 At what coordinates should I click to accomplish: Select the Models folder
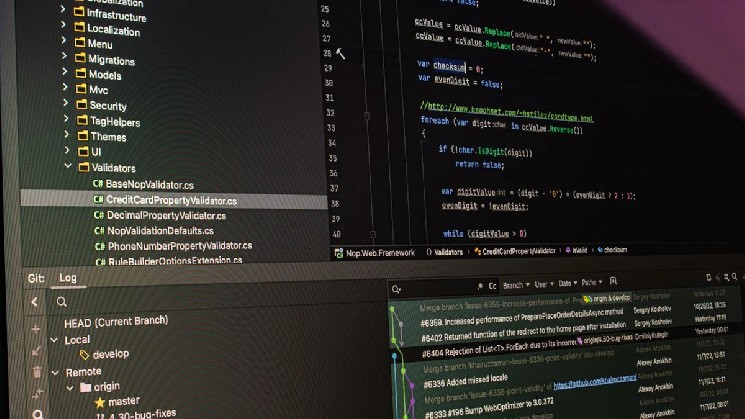tap(105, 75)
